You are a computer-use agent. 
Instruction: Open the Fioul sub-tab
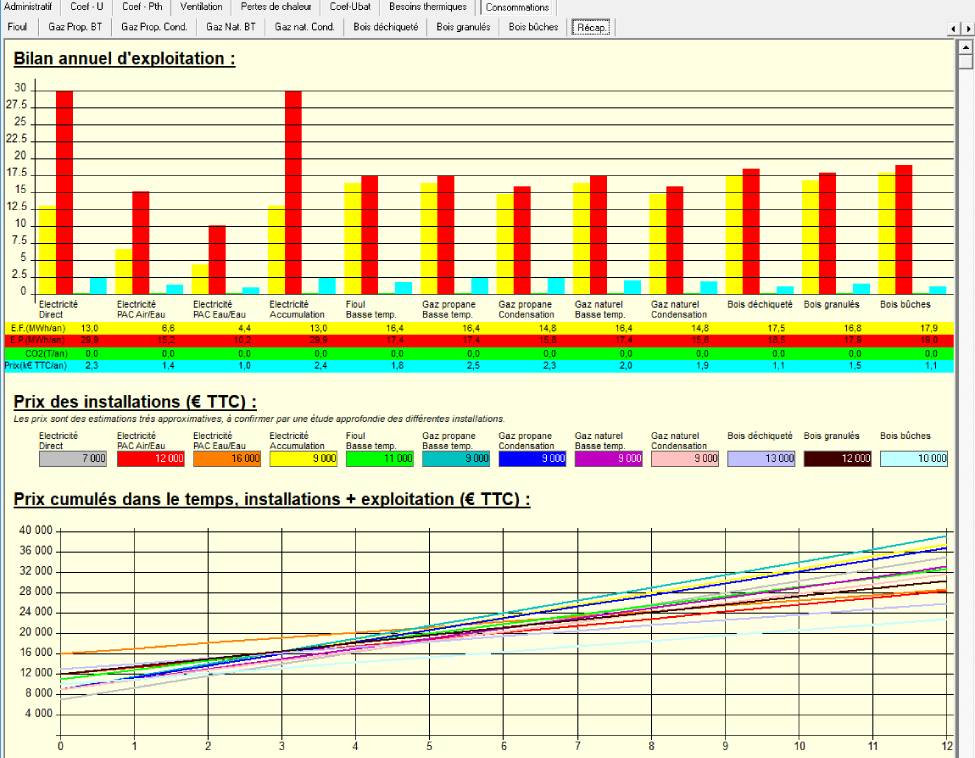(17, 27)
